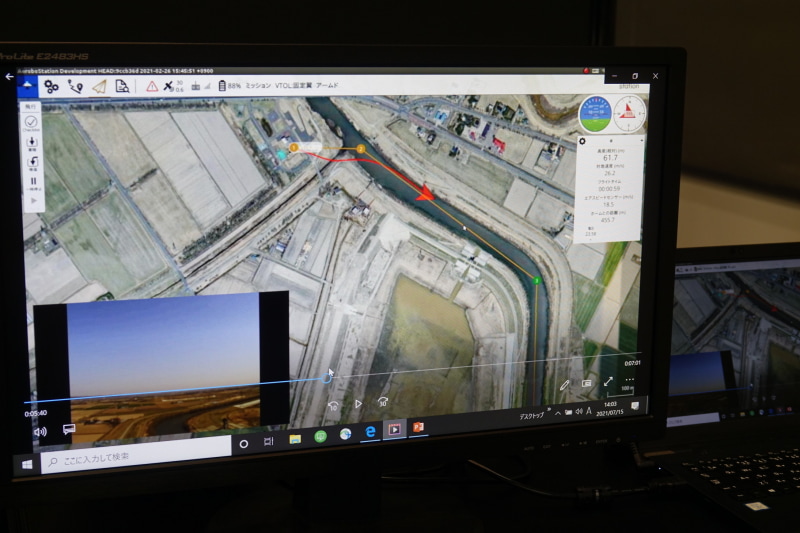The image size is (800, 533).
Task: Open subtitles caption icon in player
Action: click(x=69, y=429)
